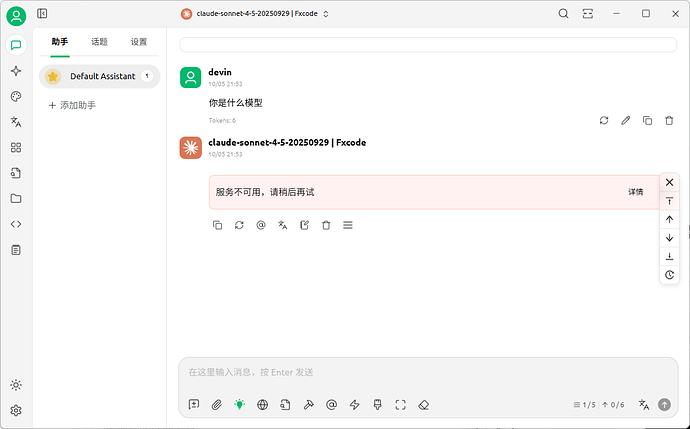The image size is (690, 429).
Task: Open the paintings palette sidebar icon
Action: (x=16, y=96)
